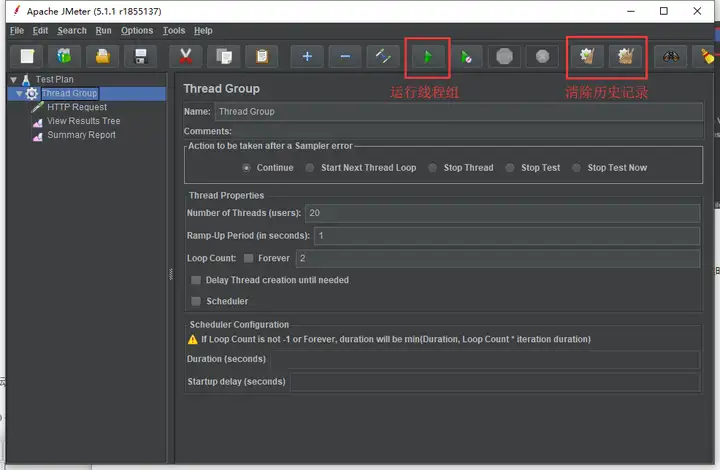Collapse the Thread Group tree node
720x470 pixels.
coord(19,94)
